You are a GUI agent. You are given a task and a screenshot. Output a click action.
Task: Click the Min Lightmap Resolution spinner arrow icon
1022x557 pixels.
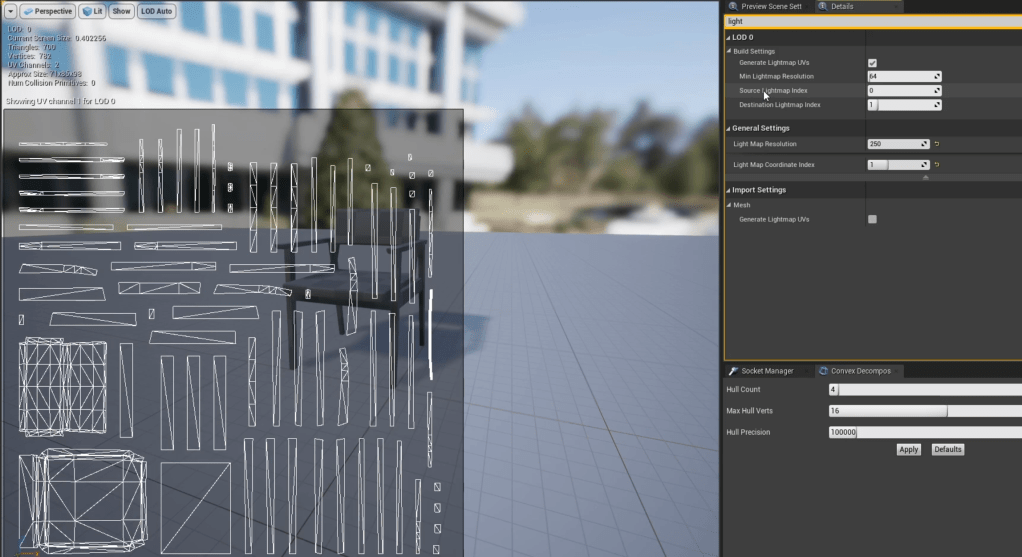tap(937, 76)
